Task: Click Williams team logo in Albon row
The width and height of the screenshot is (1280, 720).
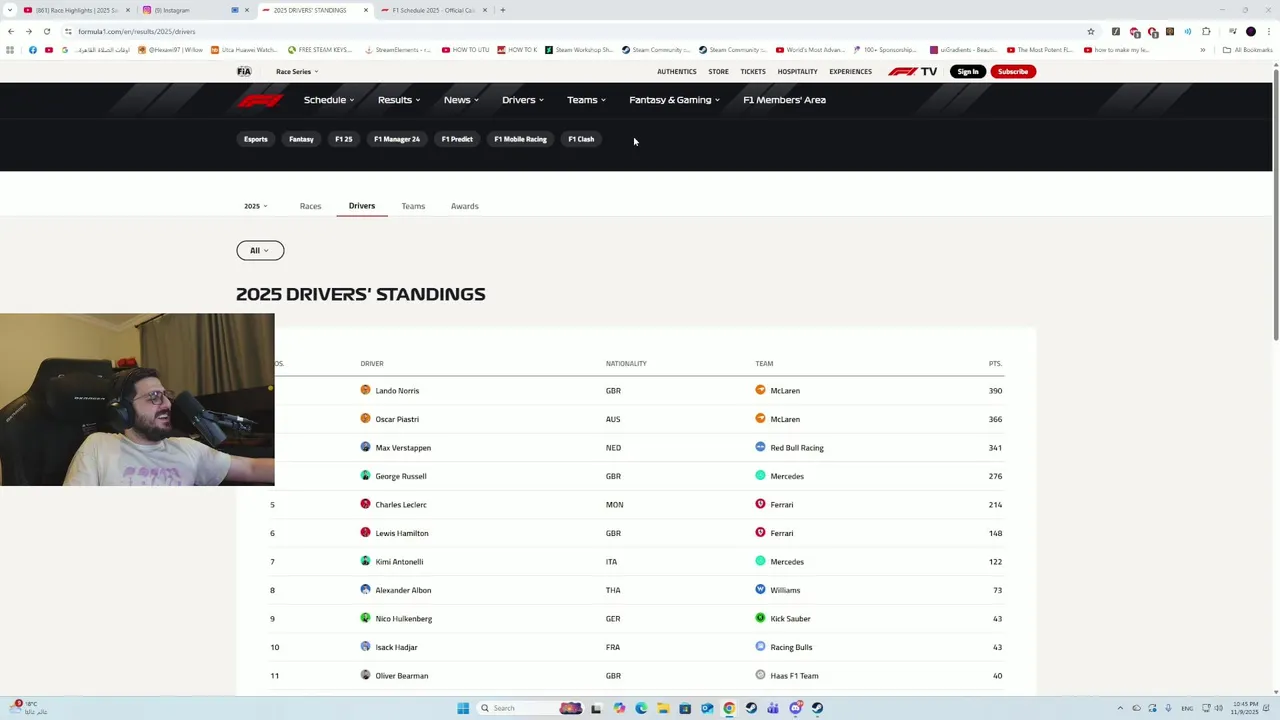Action: pyautogui.click(x=760, y=590)
